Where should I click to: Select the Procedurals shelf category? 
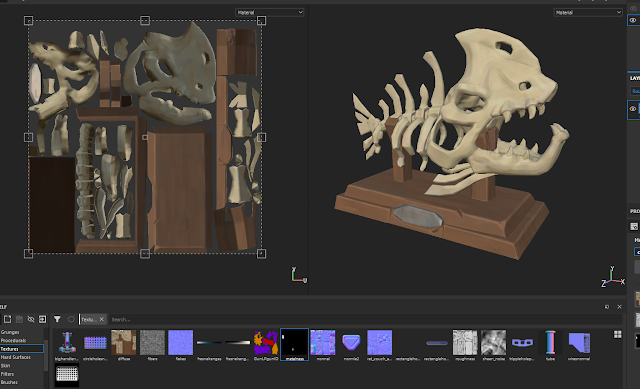click(x=13, y=340)
